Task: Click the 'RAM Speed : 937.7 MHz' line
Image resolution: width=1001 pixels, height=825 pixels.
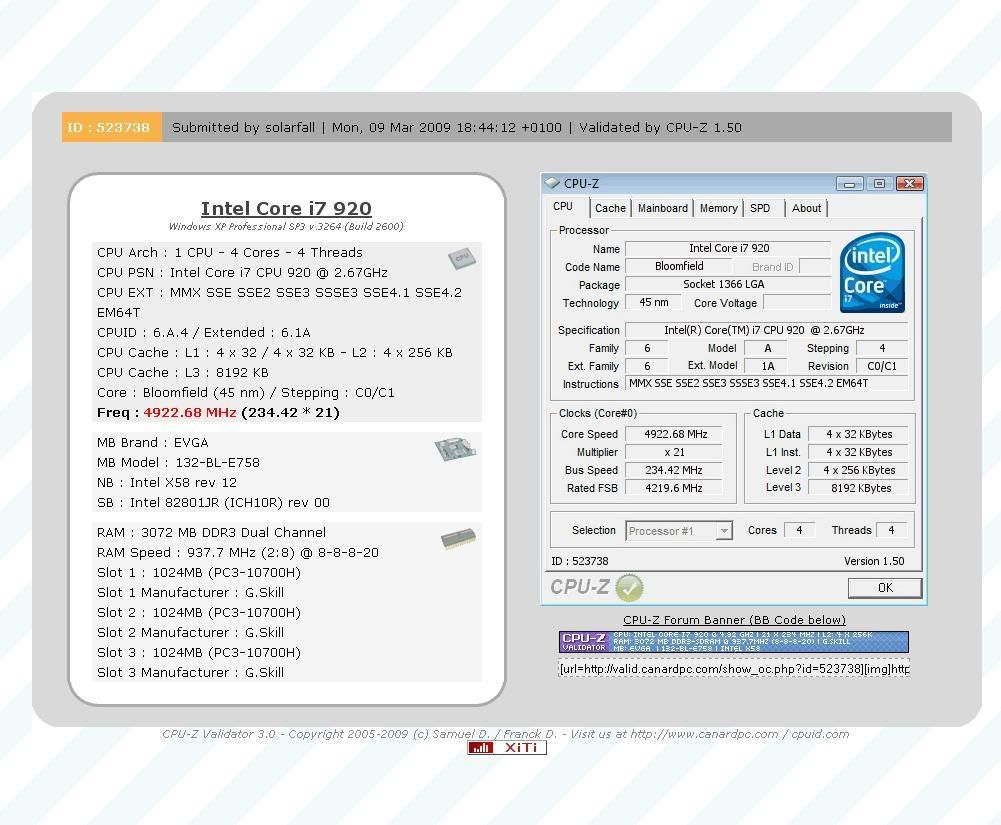Action: (237, 552)
